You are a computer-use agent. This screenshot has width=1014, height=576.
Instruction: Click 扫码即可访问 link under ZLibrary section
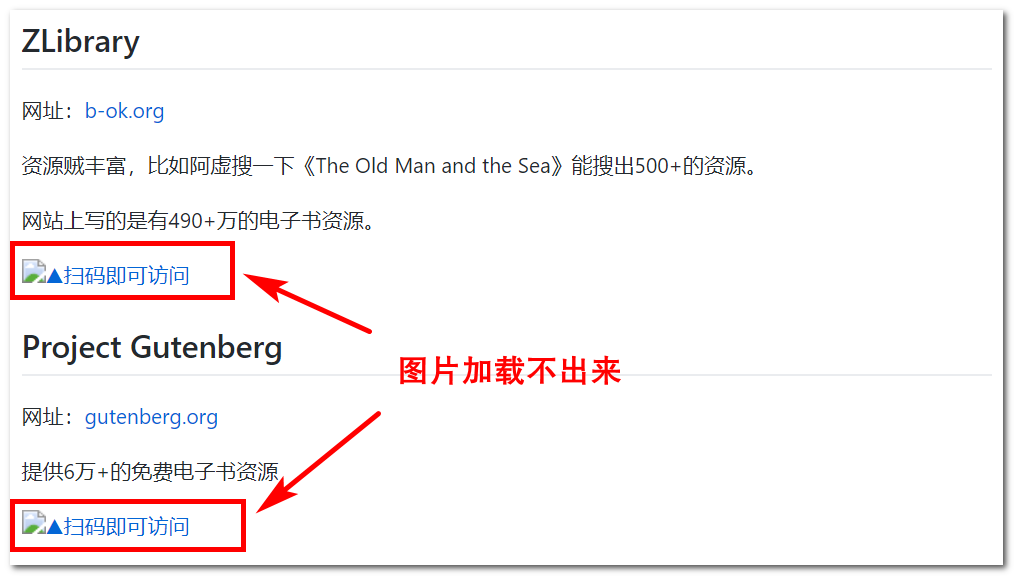126,276
